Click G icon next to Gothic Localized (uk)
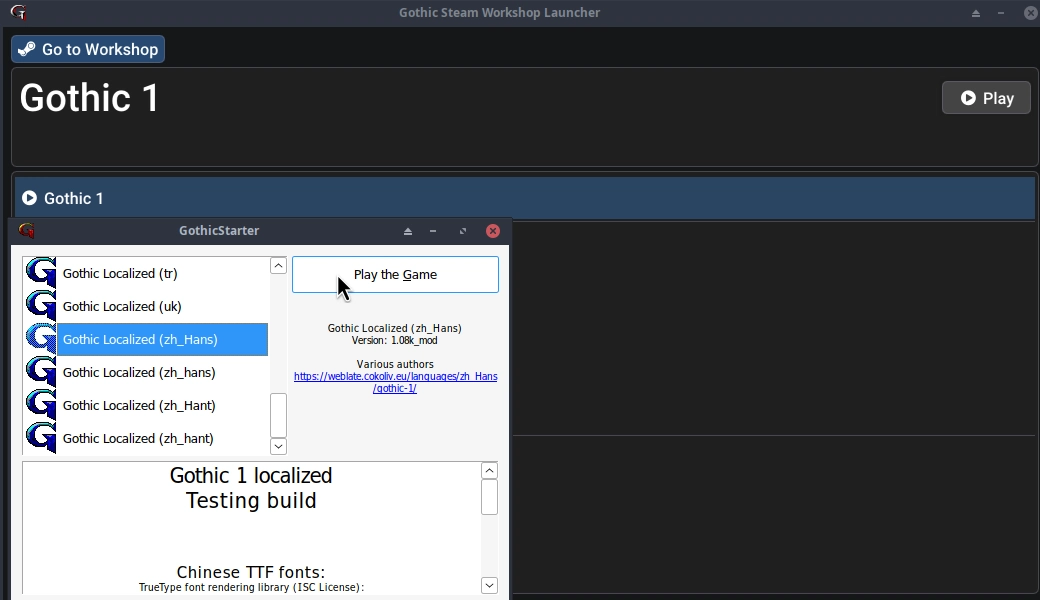The image size is (1040, 600). pyautogui.click(x=40, y=306)
